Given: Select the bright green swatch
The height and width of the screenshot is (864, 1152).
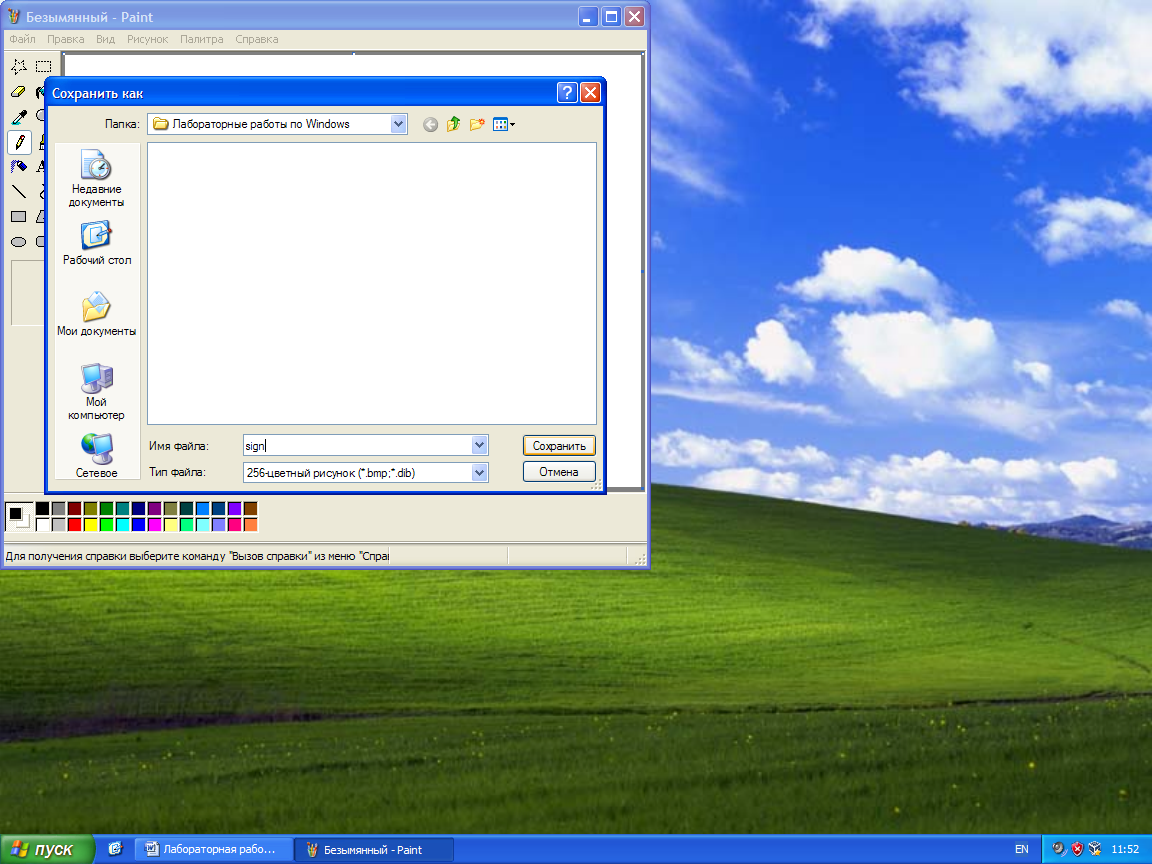Looking at the screenshot, I should click(107, 525).
